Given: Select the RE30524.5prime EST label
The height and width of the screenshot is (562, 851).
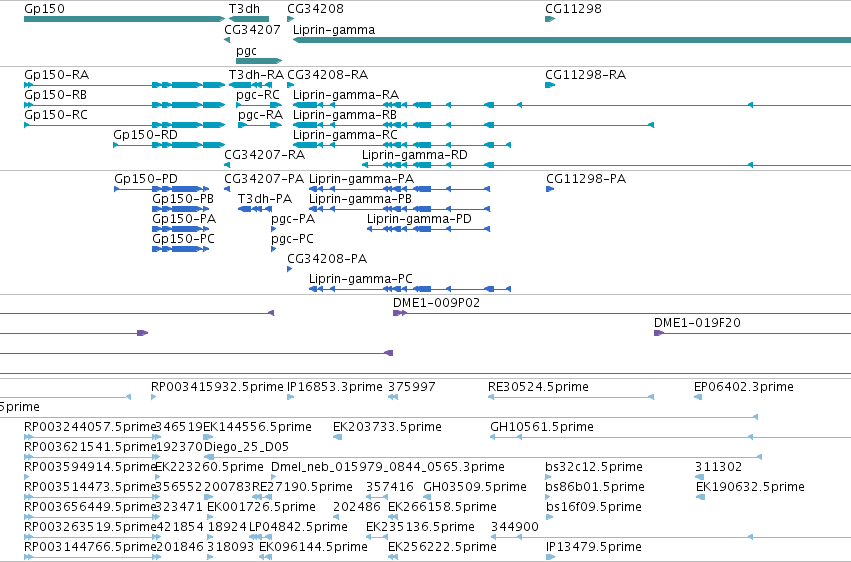Looking at the screenshot, I should click(x=538, y=387).
